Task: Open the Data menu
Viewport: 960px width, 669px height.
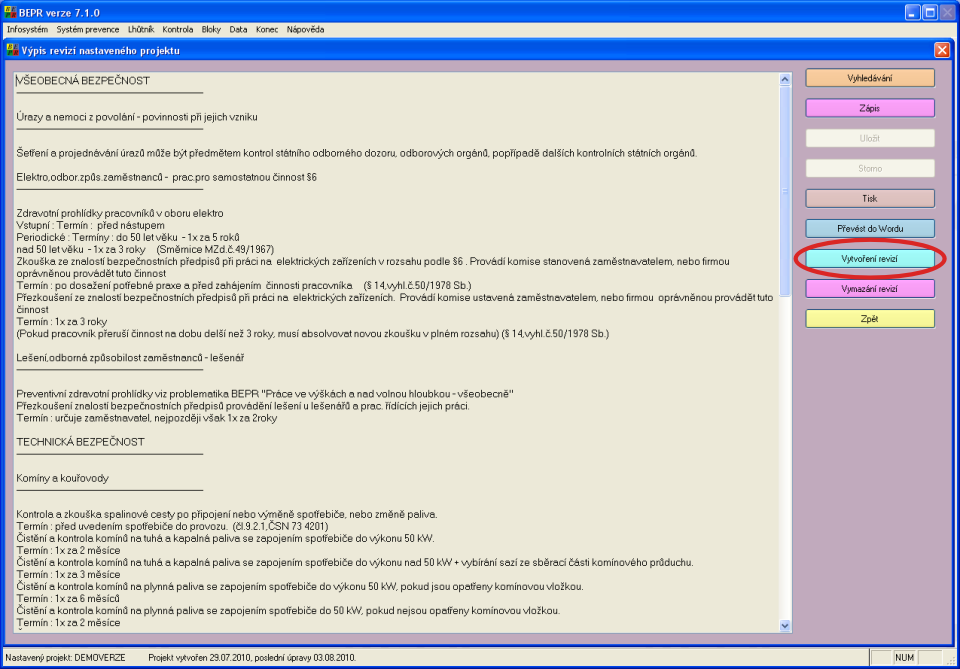Action: tap(238, 29)
